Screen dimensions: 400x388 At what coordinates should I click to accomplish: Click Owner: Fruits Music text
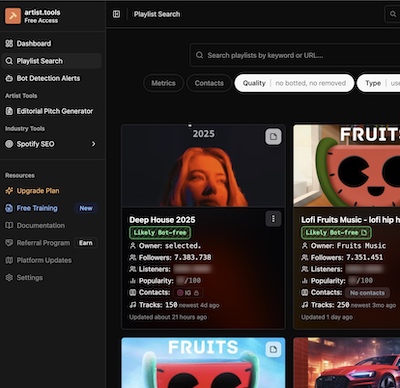[x=344, y=246]
